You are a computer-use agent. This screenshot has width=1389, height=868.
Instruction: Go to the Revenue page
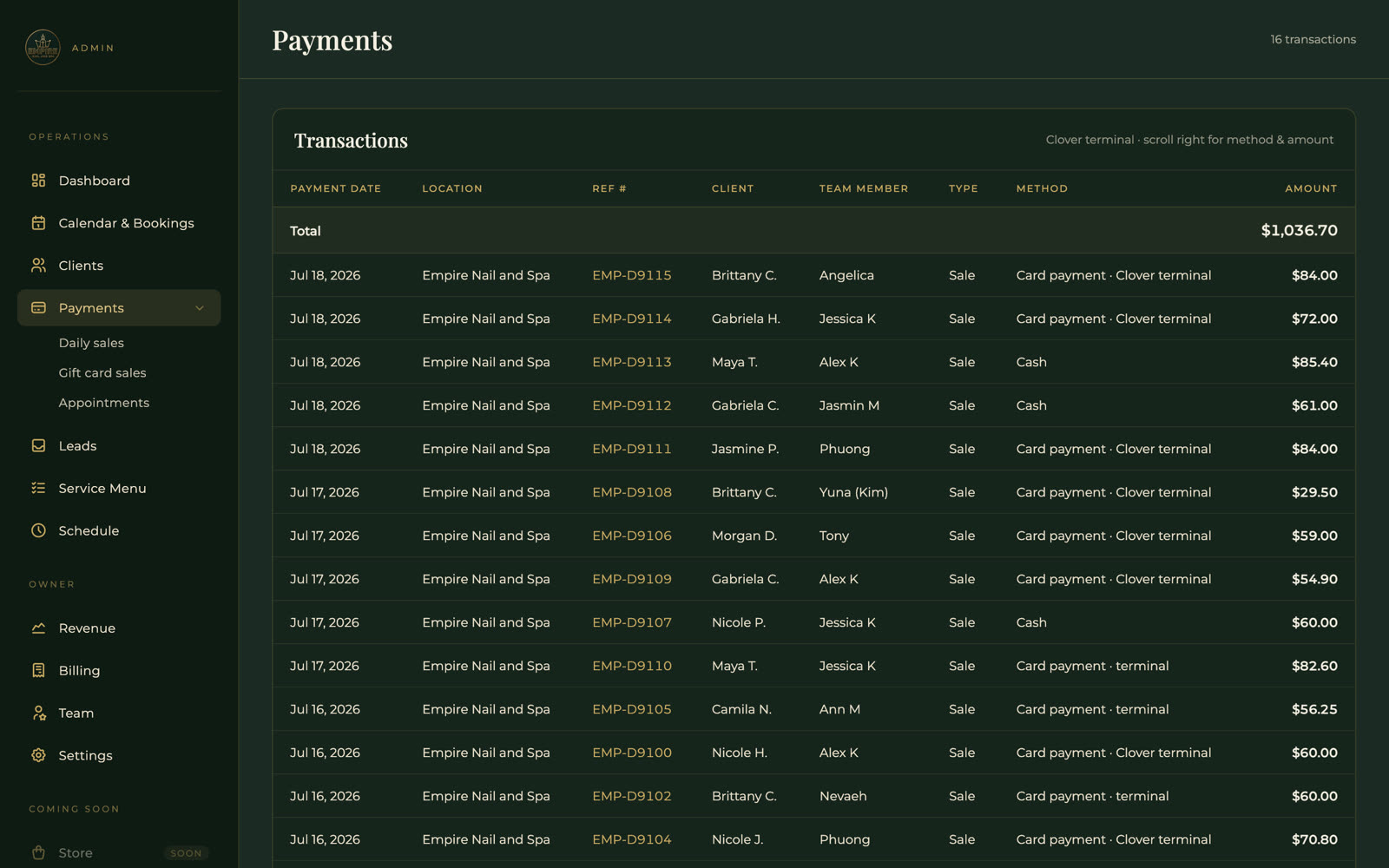(x=119, y=628)
